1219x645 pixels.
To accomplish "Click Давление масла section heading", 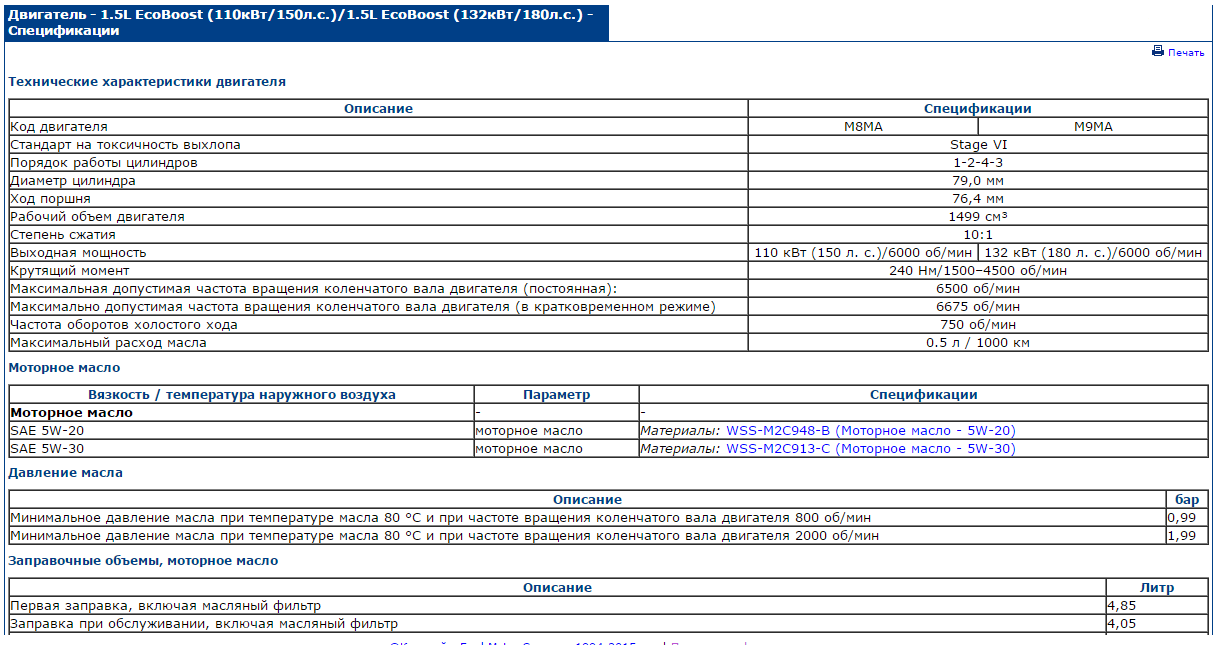I will (65, 472).
